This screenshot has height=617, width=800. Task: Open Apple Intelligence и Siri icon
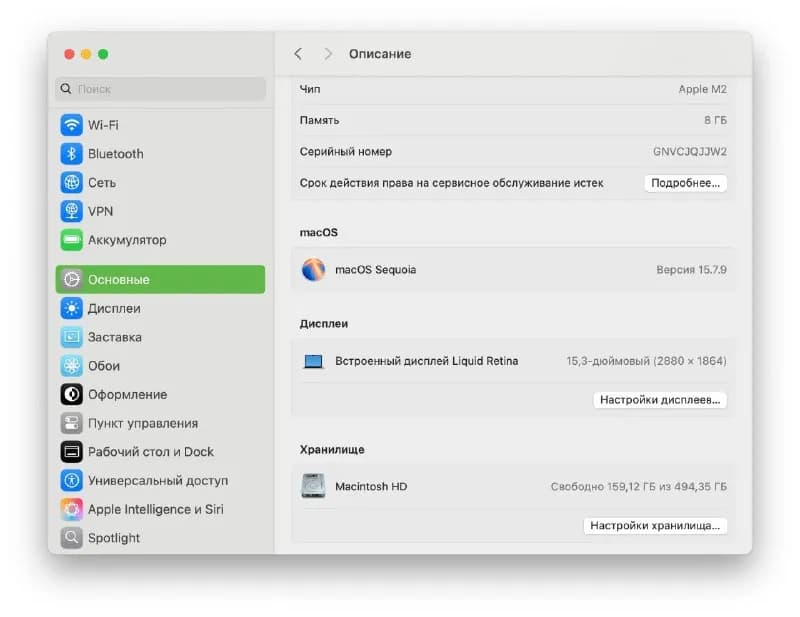pos(71,509)
